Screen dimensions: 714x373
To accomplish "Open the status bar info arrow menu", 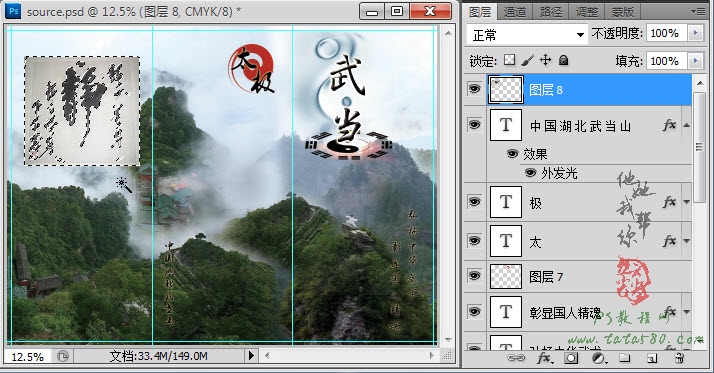I will (x=251, y=356).
